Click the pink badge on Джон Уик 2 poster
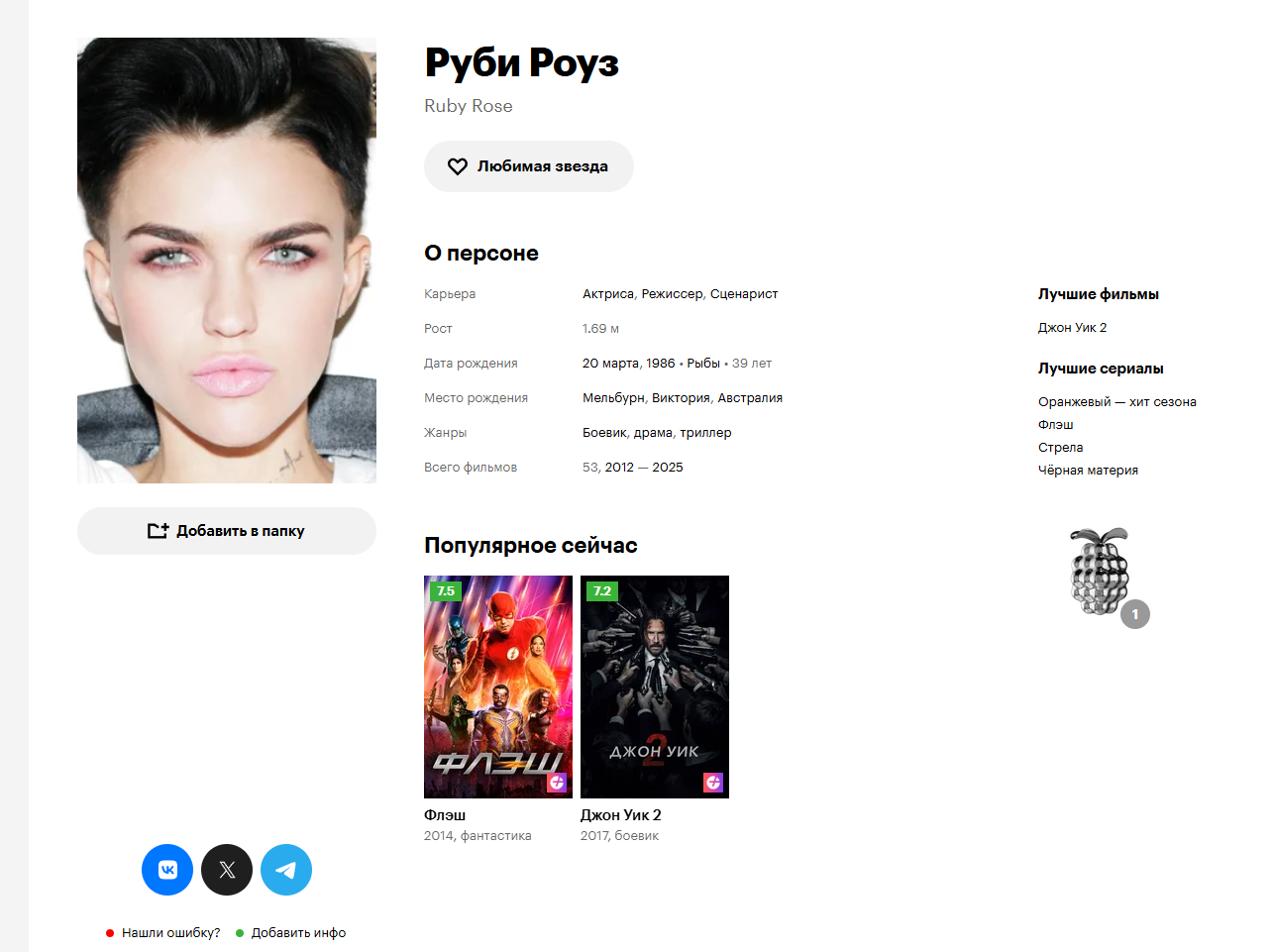Screen dimensions: 1274x952 click(713, 783)
